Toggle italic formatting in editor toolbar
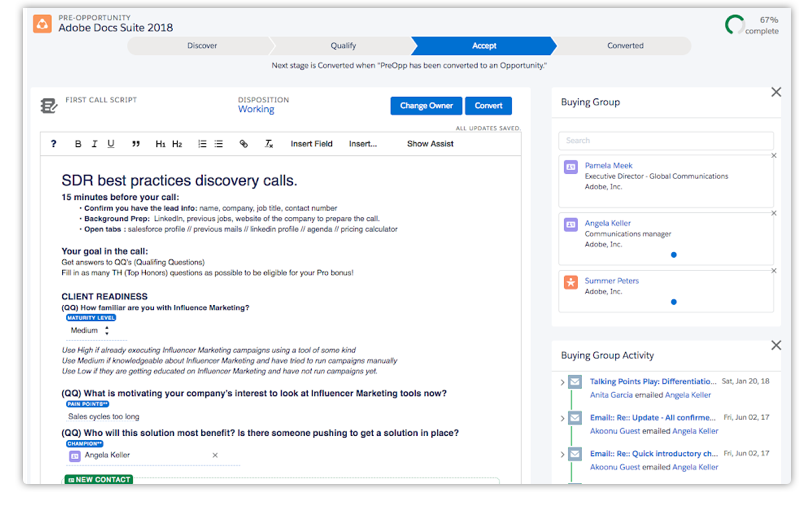Image resolution: width=799 pixels, height=527 pixels. pyautogui.click(x=94, y=144)
